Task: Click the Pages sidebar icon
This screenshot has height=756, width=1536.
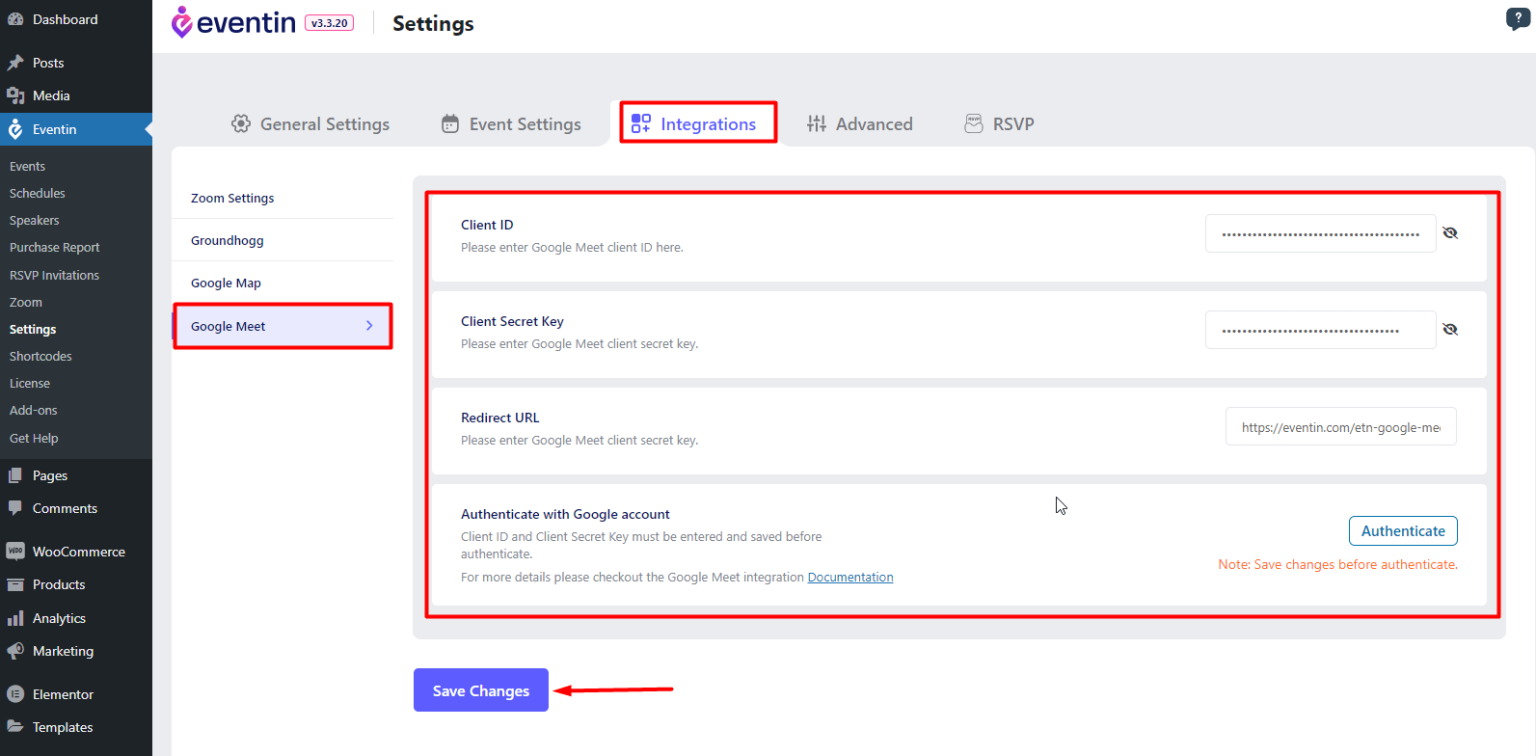Action: [15, 475]
